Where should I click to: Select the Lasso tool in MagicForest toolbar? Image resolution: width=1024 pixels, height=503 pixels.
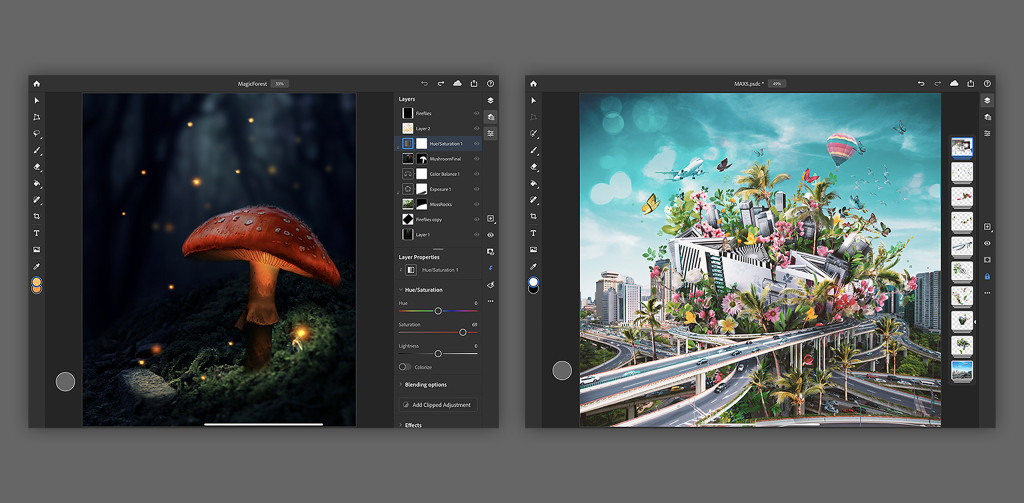[x=37, y=133]
